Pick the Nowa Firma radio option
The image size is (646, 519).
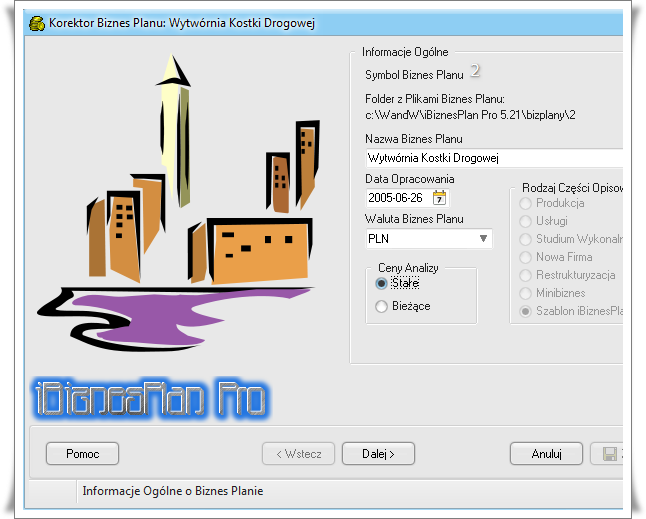point(526,257)
